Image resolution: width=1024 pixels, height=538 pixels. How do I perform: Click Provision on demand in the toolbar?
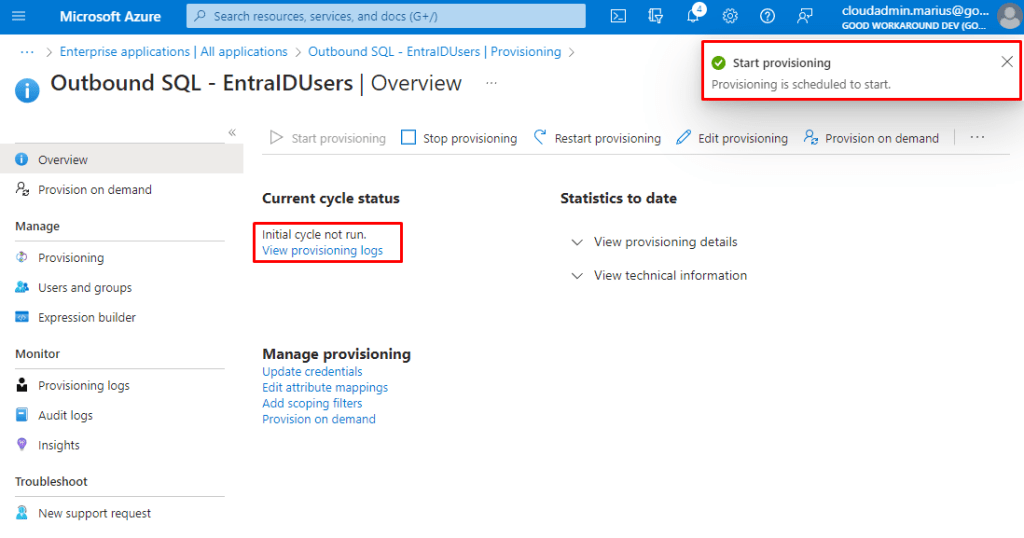pos(871,138)
